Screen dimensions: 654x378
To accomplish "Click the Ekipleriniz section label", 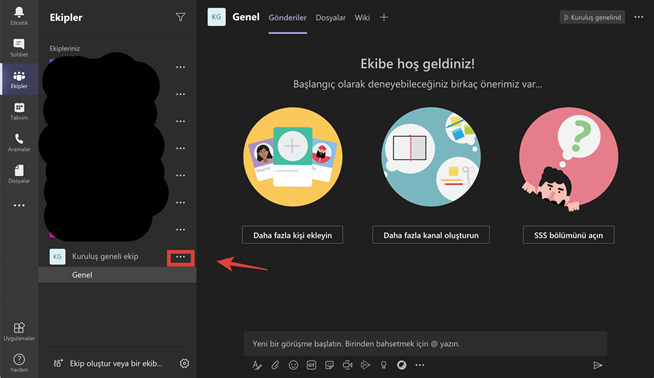I will click(x=65, y=48).
